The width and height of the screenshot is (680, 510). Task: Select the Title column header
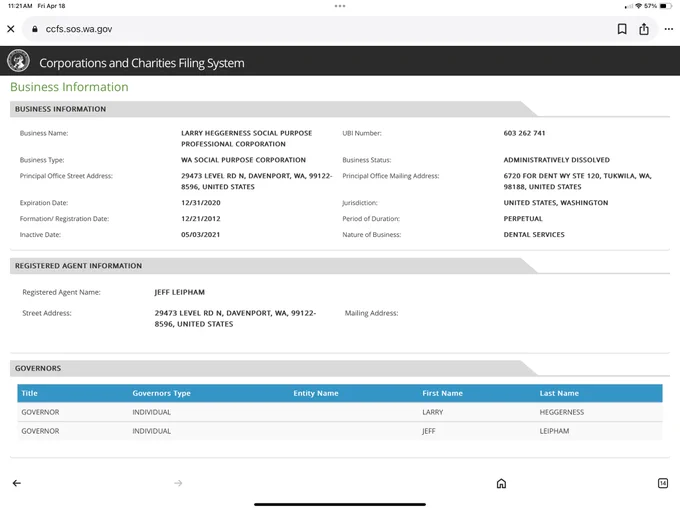tap(29, 393)
